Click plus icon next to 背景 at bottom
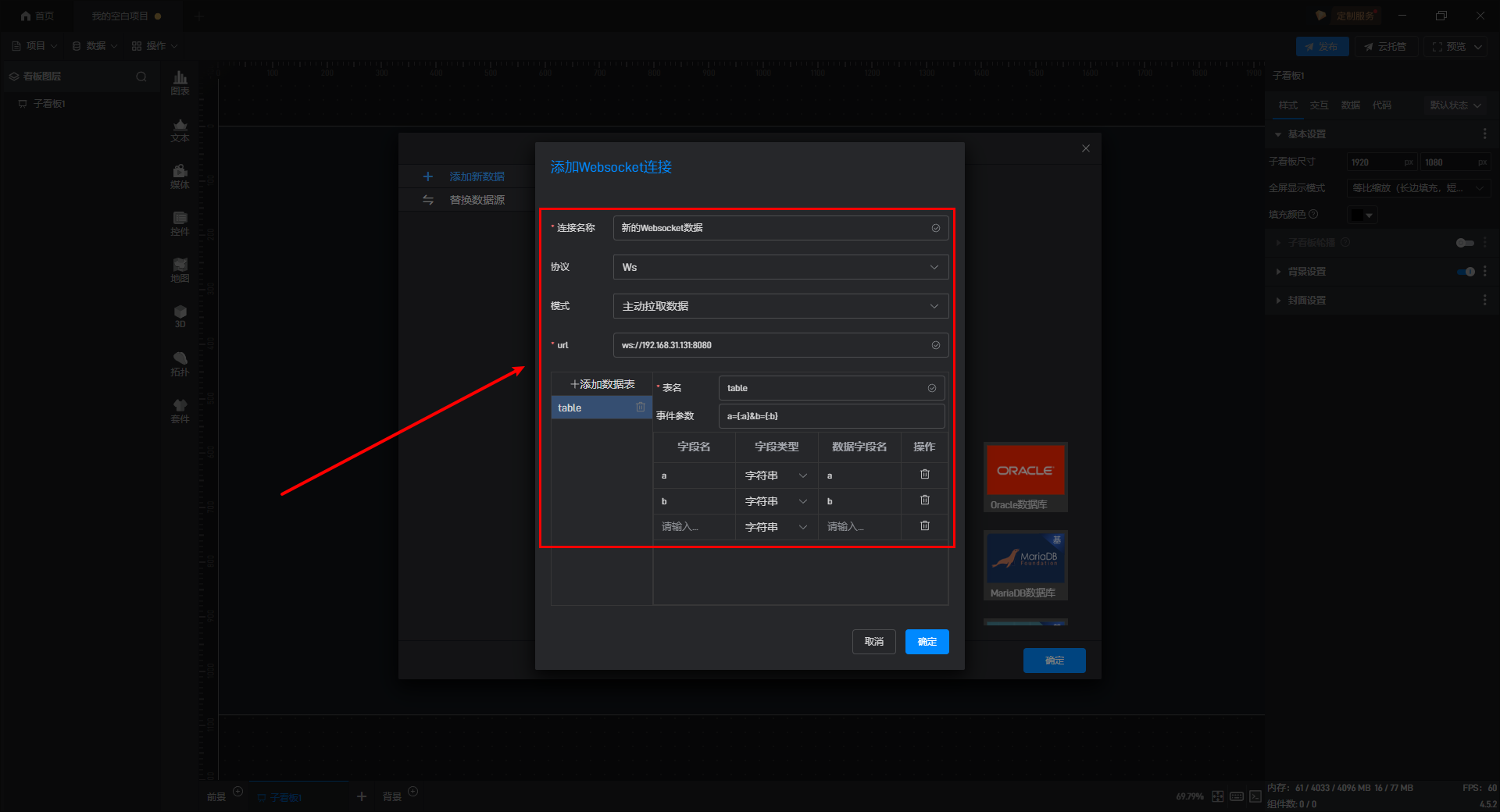 [x=413, y=792]
